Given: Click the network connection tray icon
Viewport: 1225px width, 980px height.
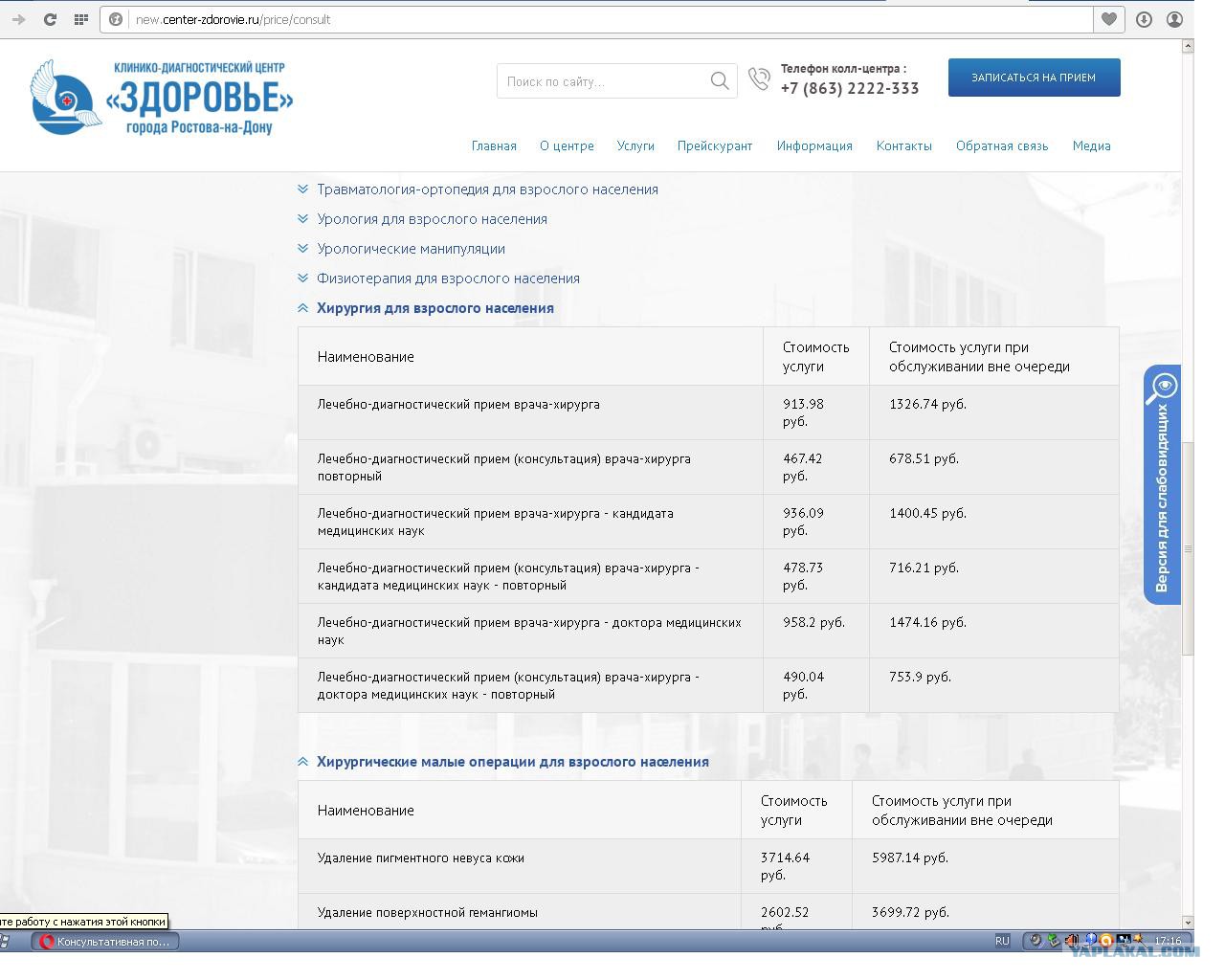Looking at the screenshot, I should point(1124,940).
